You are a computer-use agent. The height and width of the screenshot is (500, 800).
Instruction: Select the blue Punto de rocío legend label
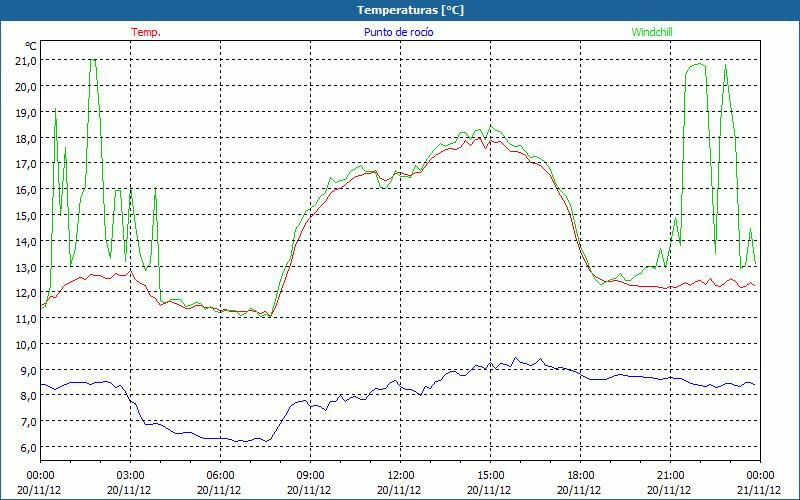pos(398,32)
